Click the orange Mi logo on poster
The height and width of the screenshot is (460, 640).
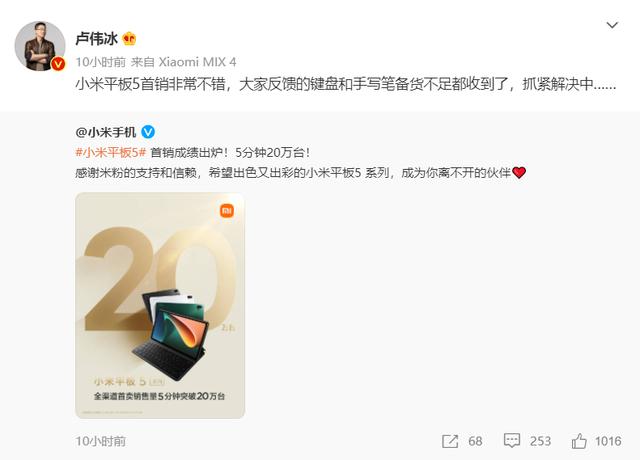(x=227, y=211)
